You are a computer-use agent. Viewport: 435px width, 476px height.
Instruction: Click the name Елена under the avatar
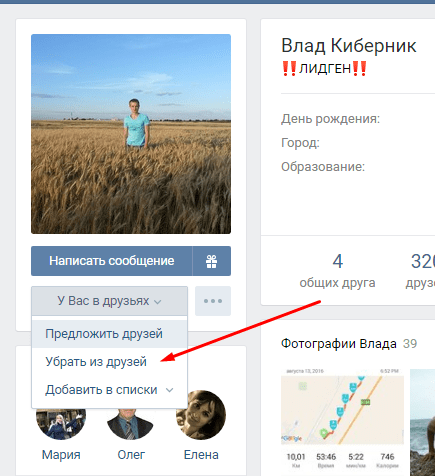(x=201, y=455)
